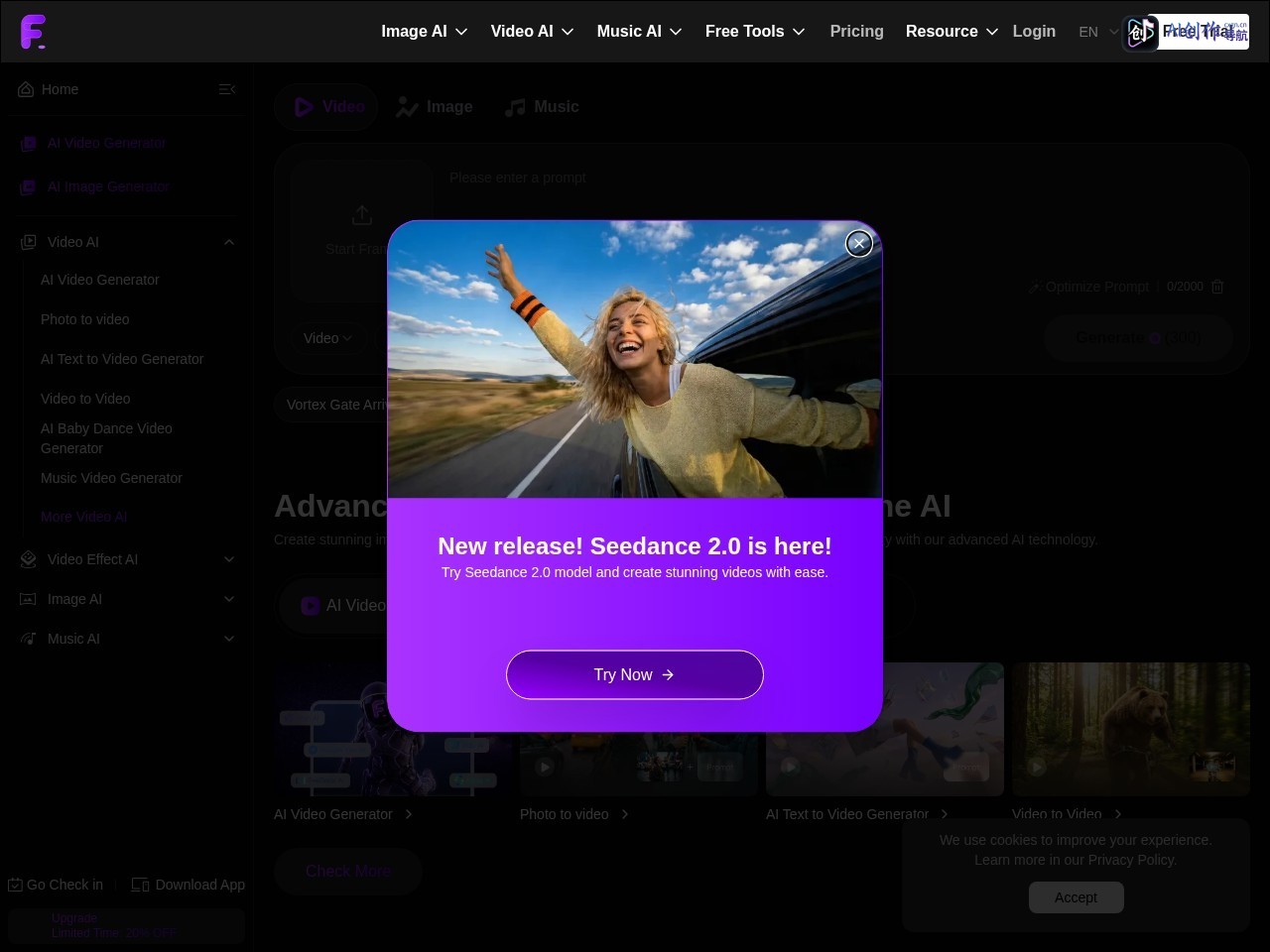Click Optimize Prompt

(1088, 287)
